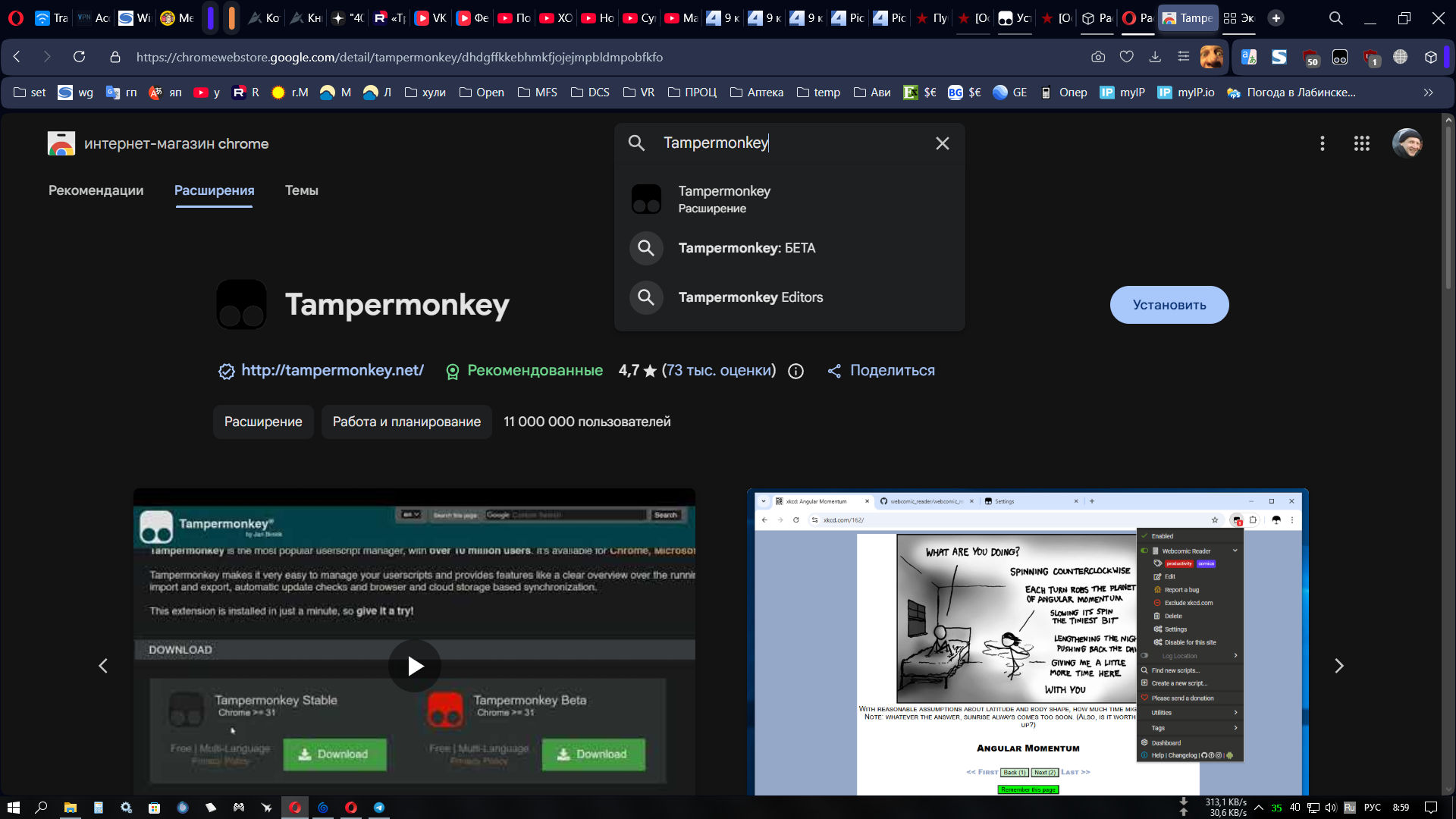Click the Работа и планирование chip
This screenshot has width=1456, height=819.
click(x=406, y=422)
